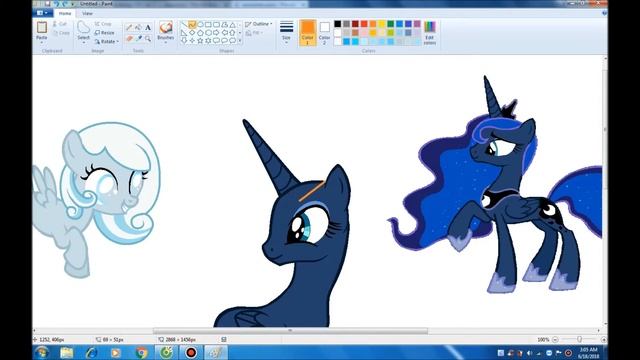Click the horizontal canvas scrollbar thumb

click(x=290, y=331)
